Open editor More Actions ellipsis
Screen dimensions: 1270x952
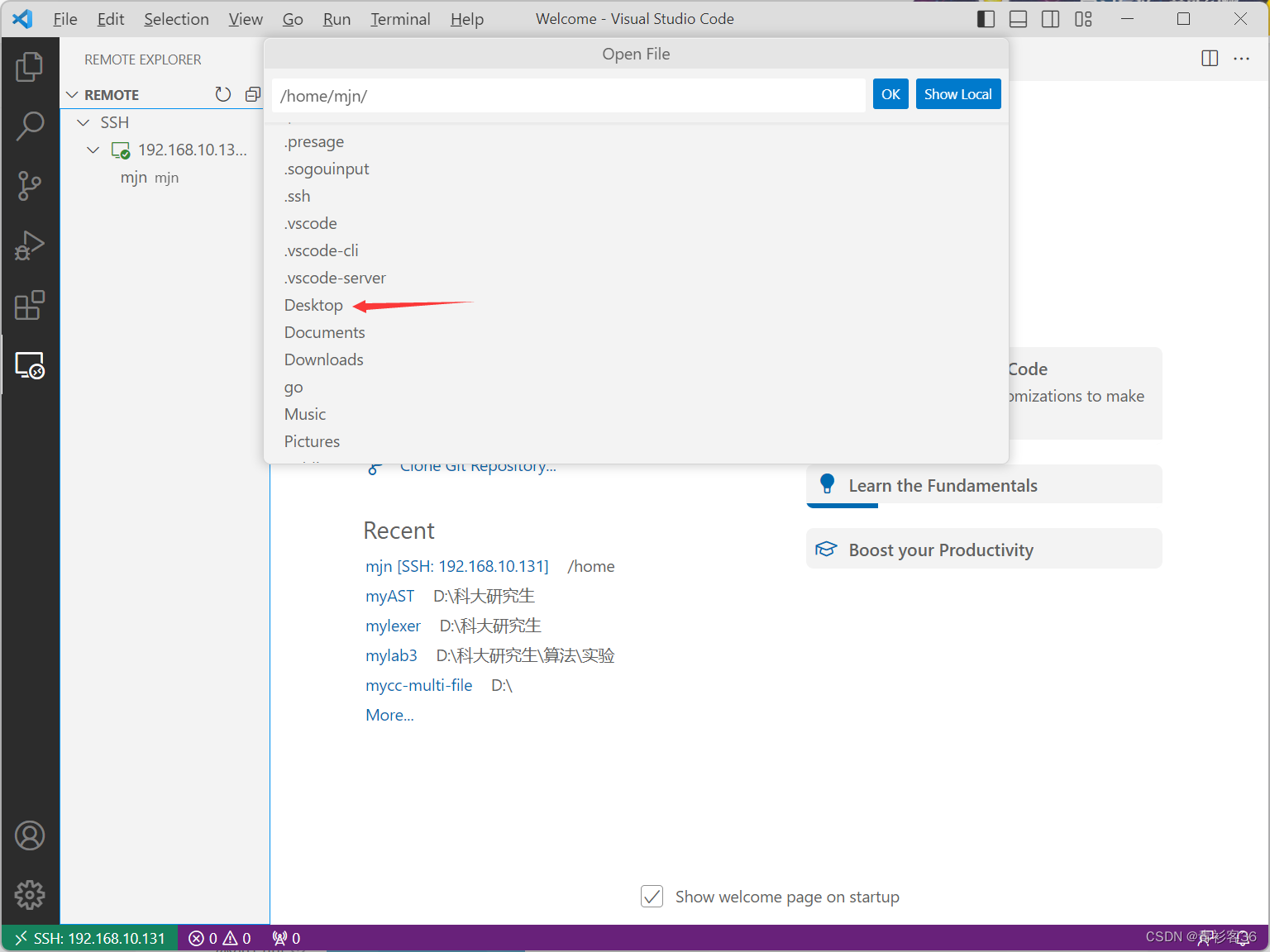1242,58
